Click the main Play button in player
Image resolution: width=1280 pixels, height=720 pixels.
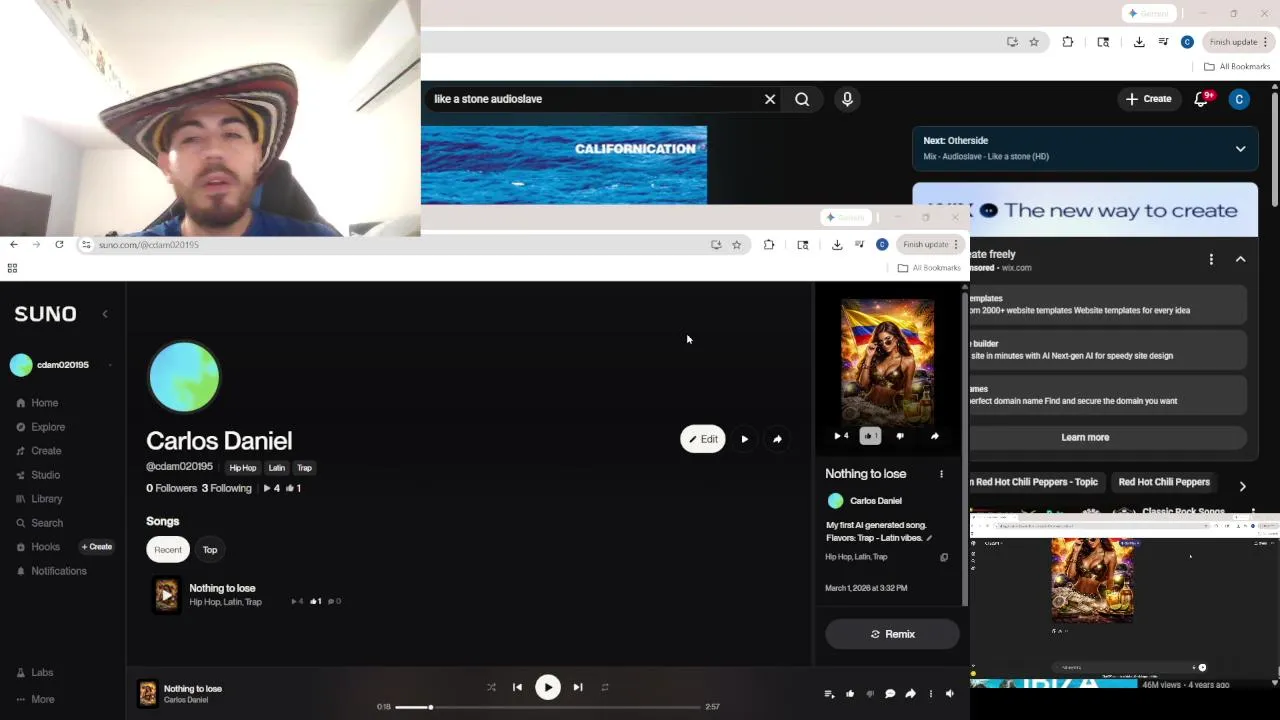pyautogui.click(x=547, y=687)
